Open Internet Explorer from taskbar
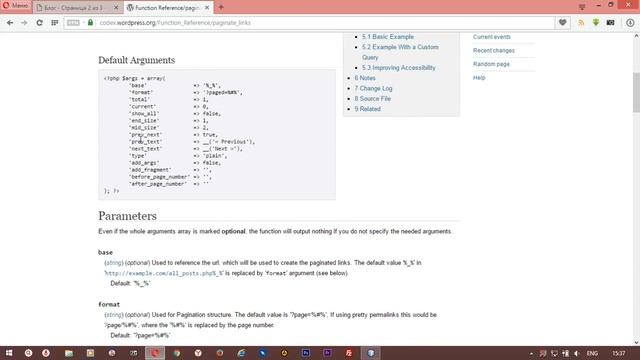 [x=241, y=353]
